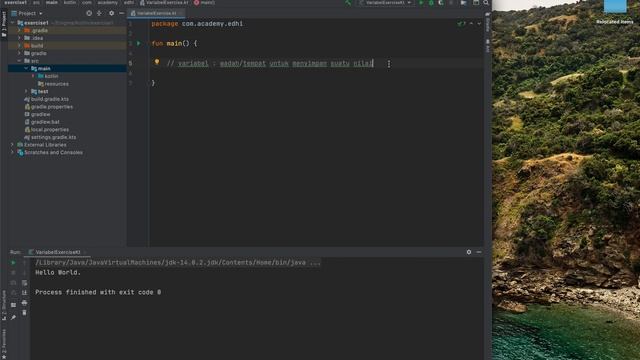Toggle scroll to end in Run console
The height and width of the screenshot is (360, 640).
click(x=24, y=293)
